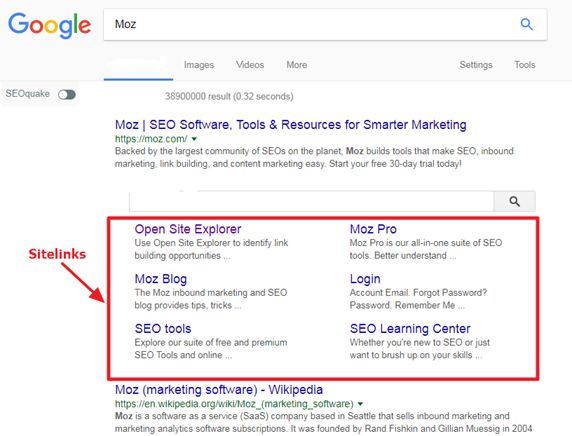
Task: Click the sitelinks search box magnifier button
Action: coord(514,201)
